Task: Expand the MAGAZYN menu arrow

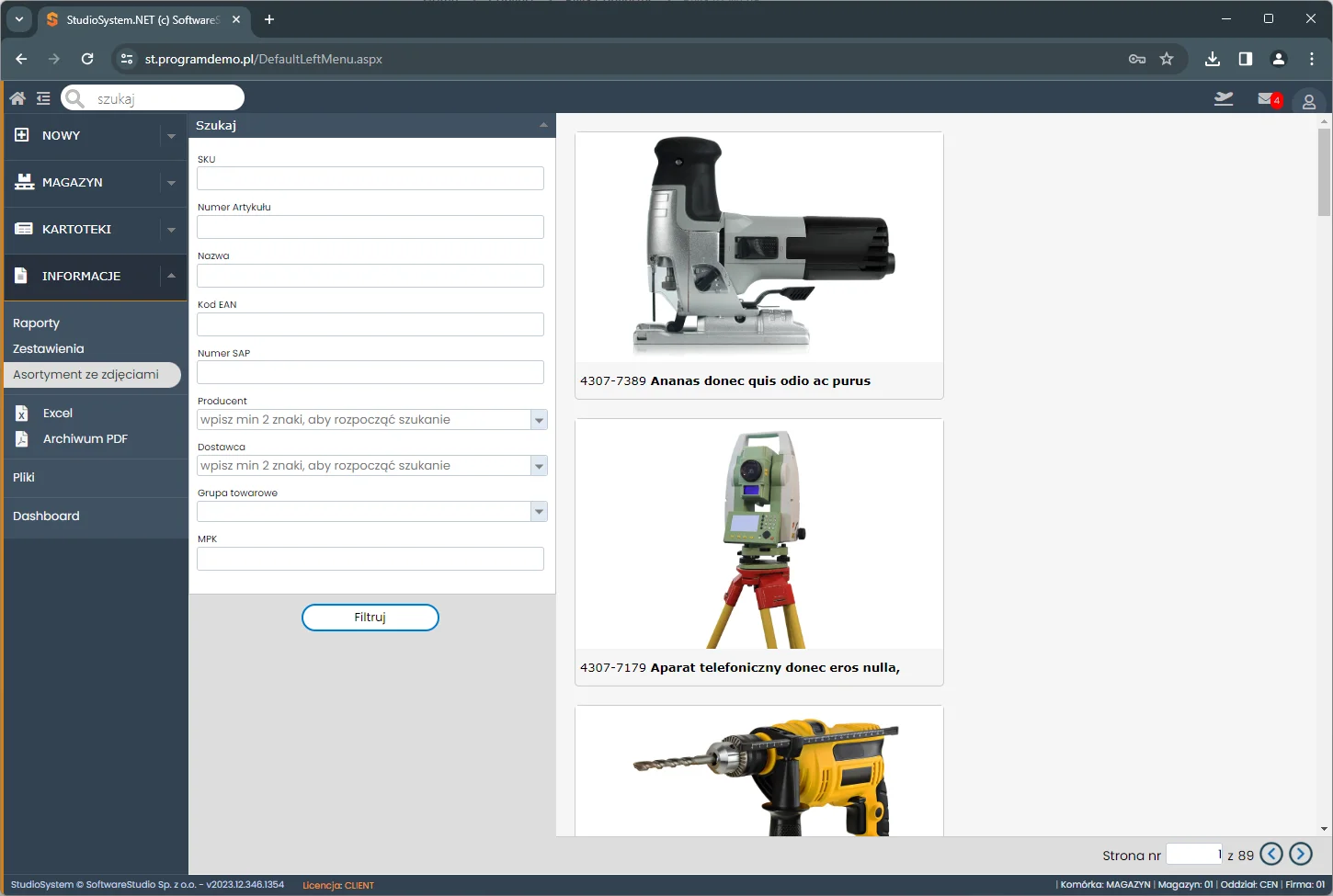Action: click(x=171, y=183)
